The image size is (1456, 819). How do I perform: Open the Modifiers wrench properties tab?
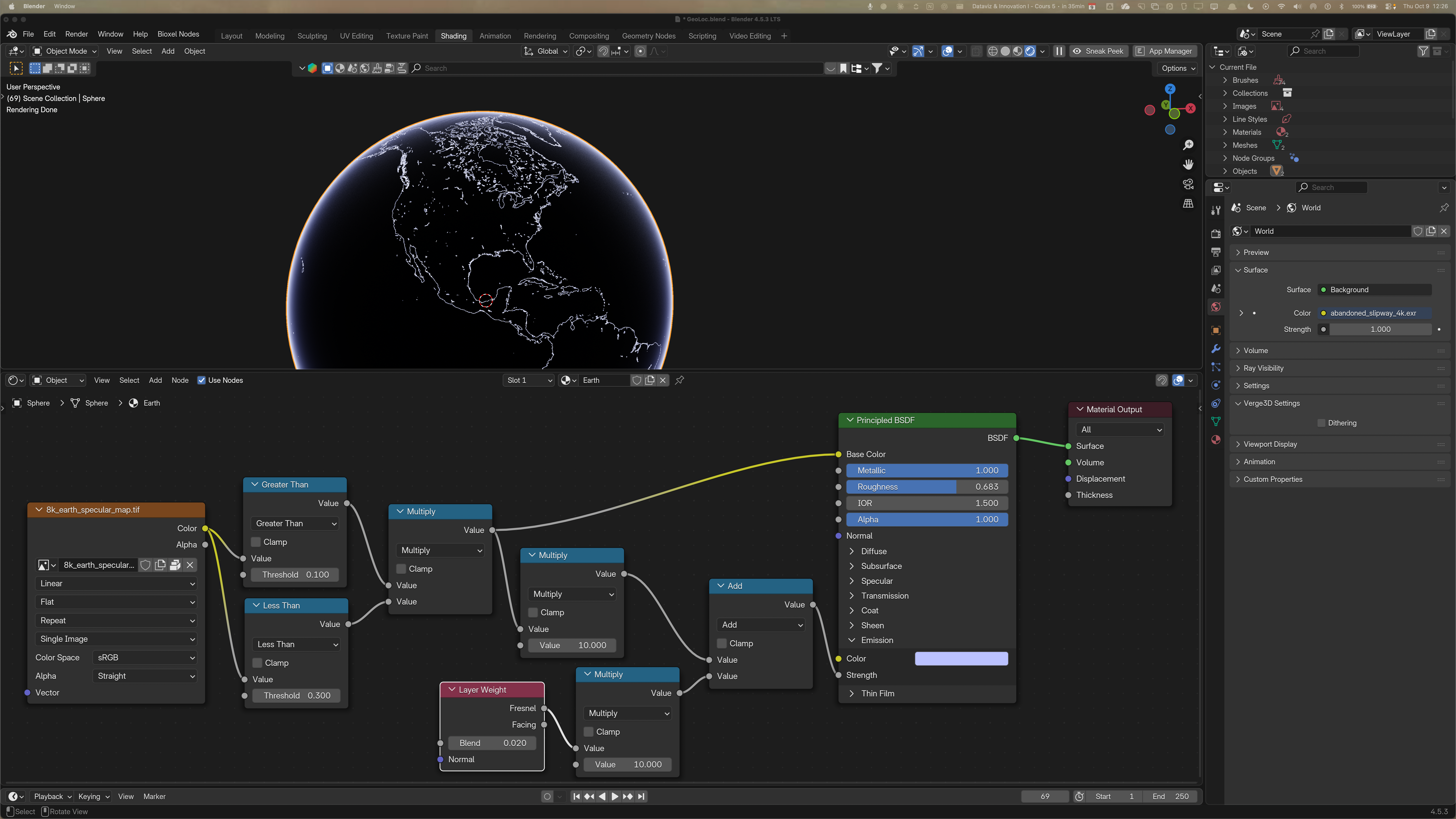(1216, 349)
